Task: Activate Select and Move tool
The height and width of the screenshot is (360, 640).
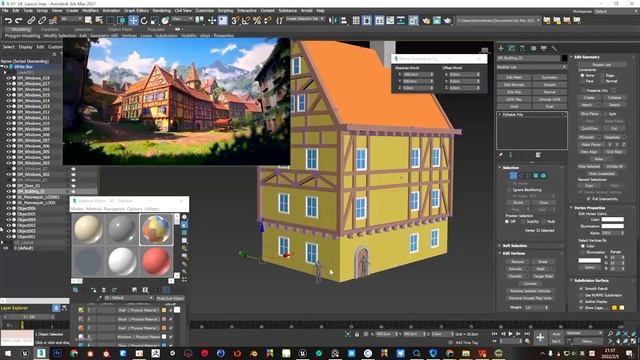Action: coord(133,20)
